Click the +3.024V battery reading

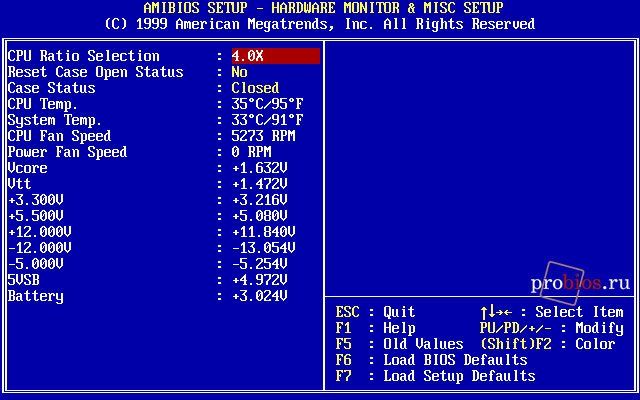point(260,296)
